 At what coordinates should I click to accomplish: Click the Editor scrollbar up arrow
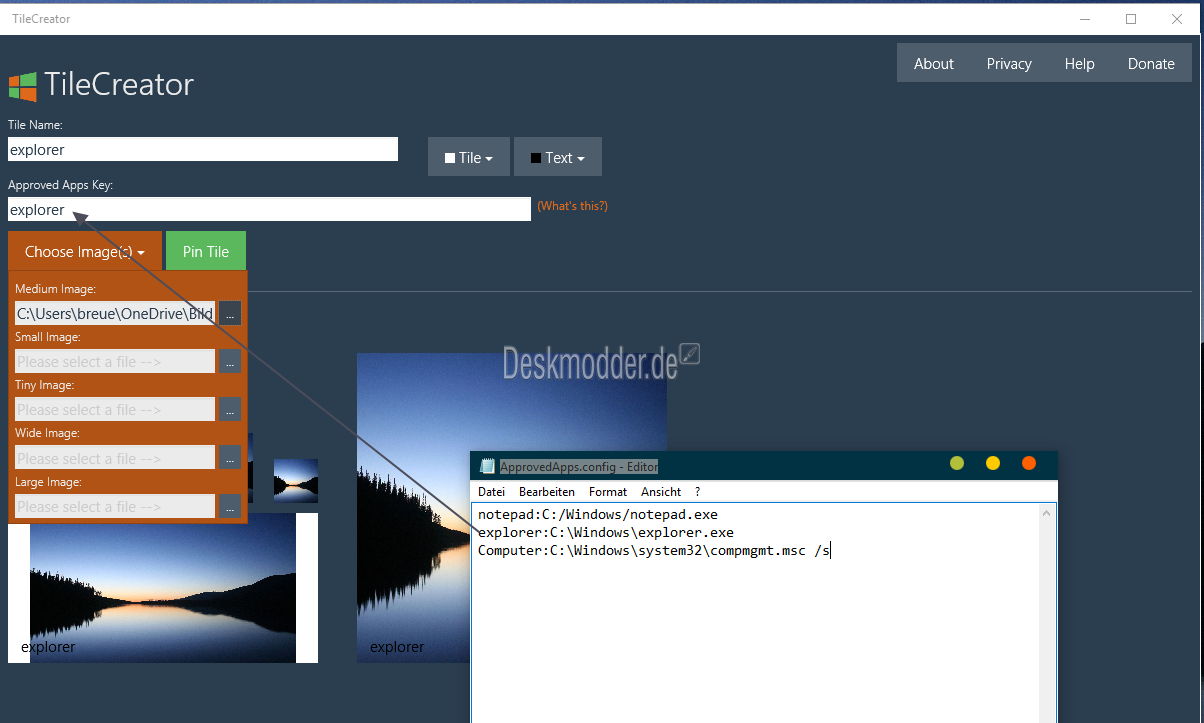(1047, 513)
